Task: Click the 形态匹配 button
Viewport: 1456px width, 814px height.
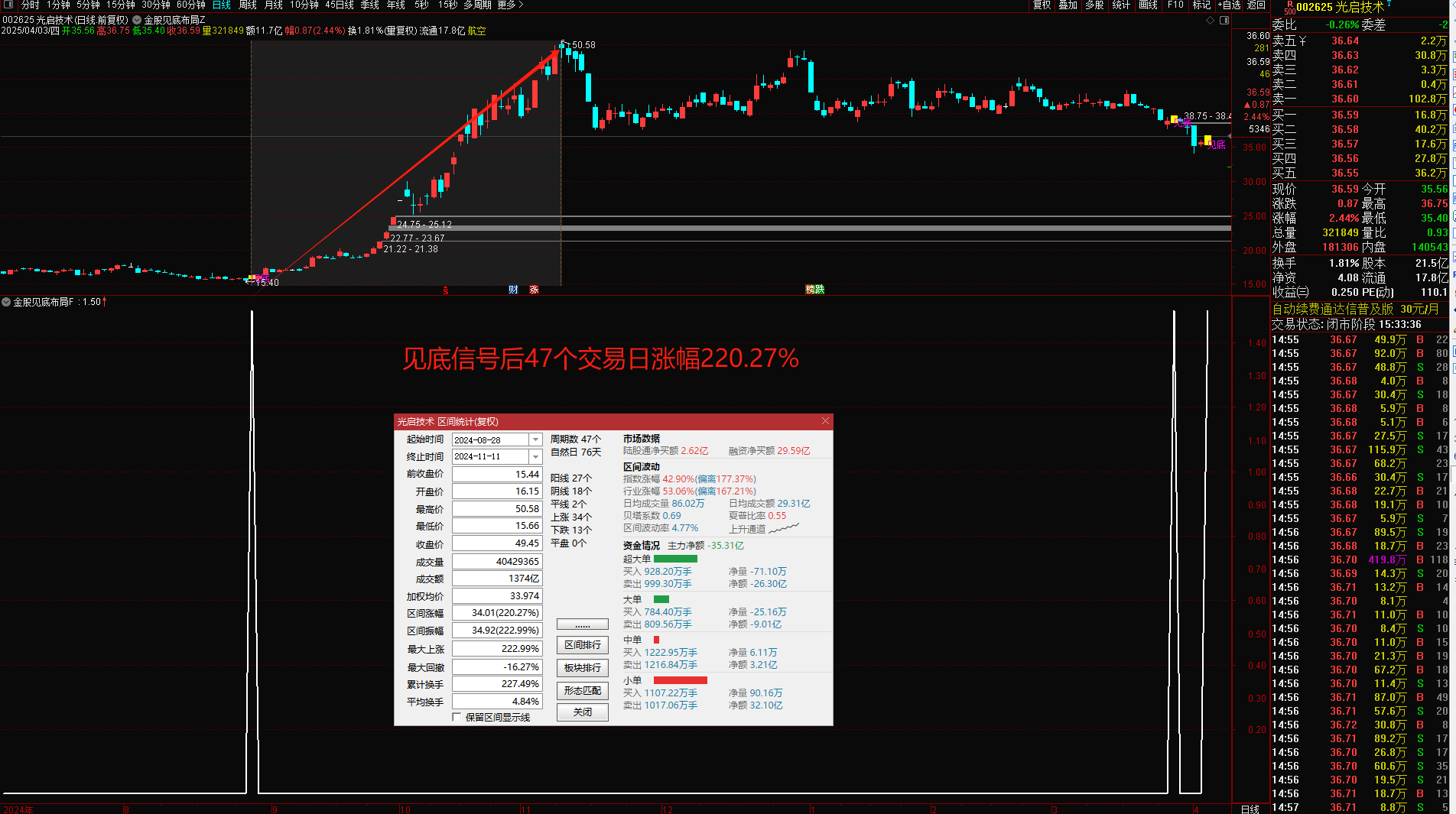Action: 583,691
